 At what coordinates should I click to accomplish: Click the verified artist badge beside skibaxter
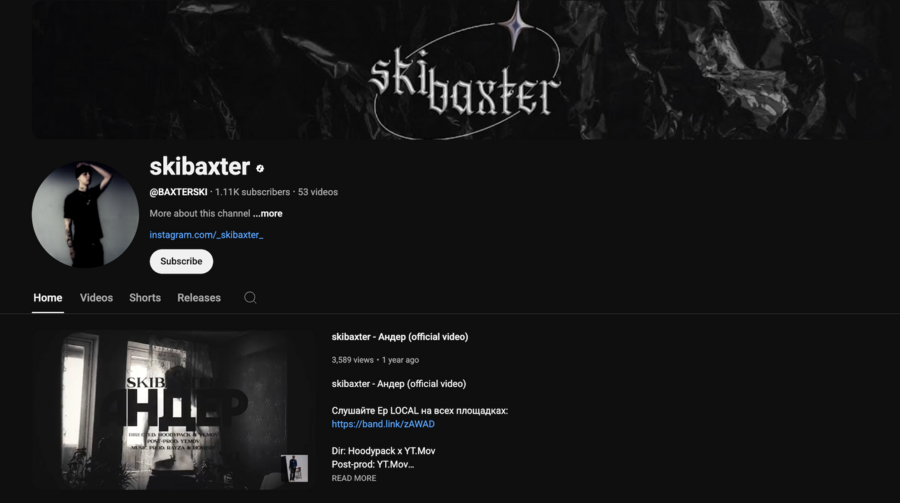click(260, 168)
